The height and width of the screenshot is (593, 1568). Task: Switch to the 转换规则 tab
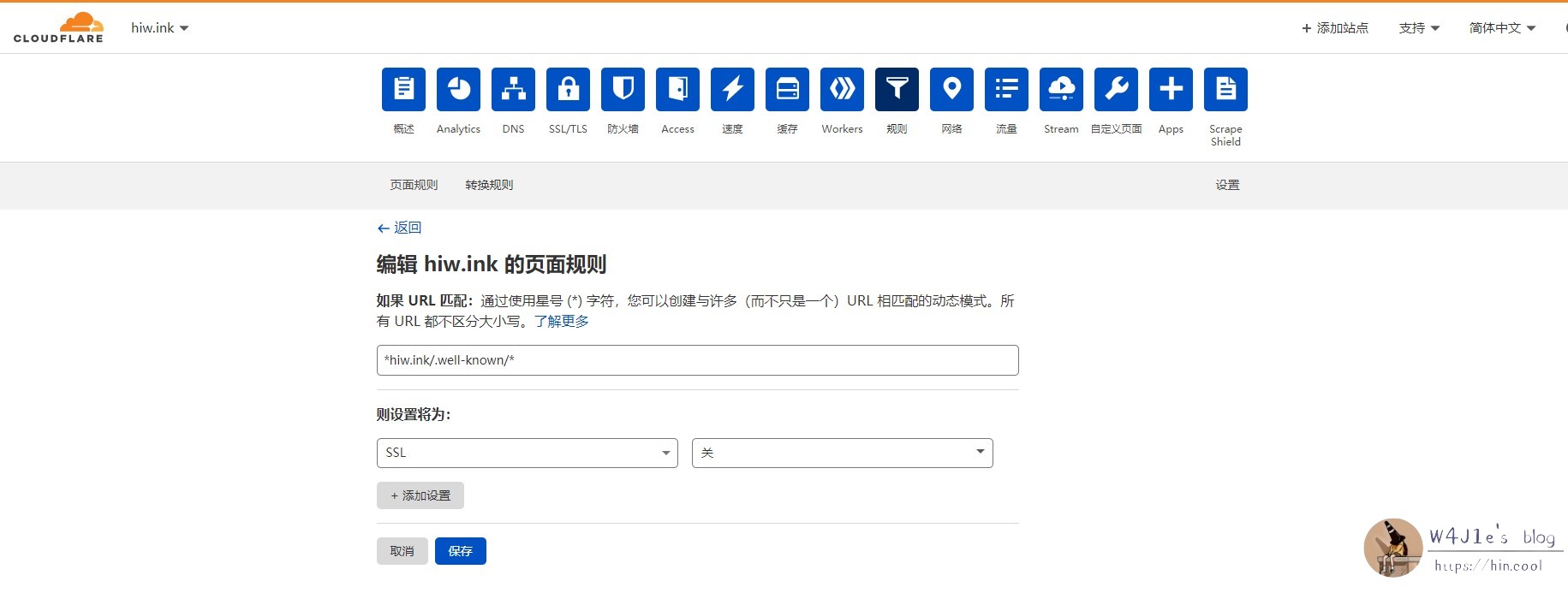click(489, 185)
